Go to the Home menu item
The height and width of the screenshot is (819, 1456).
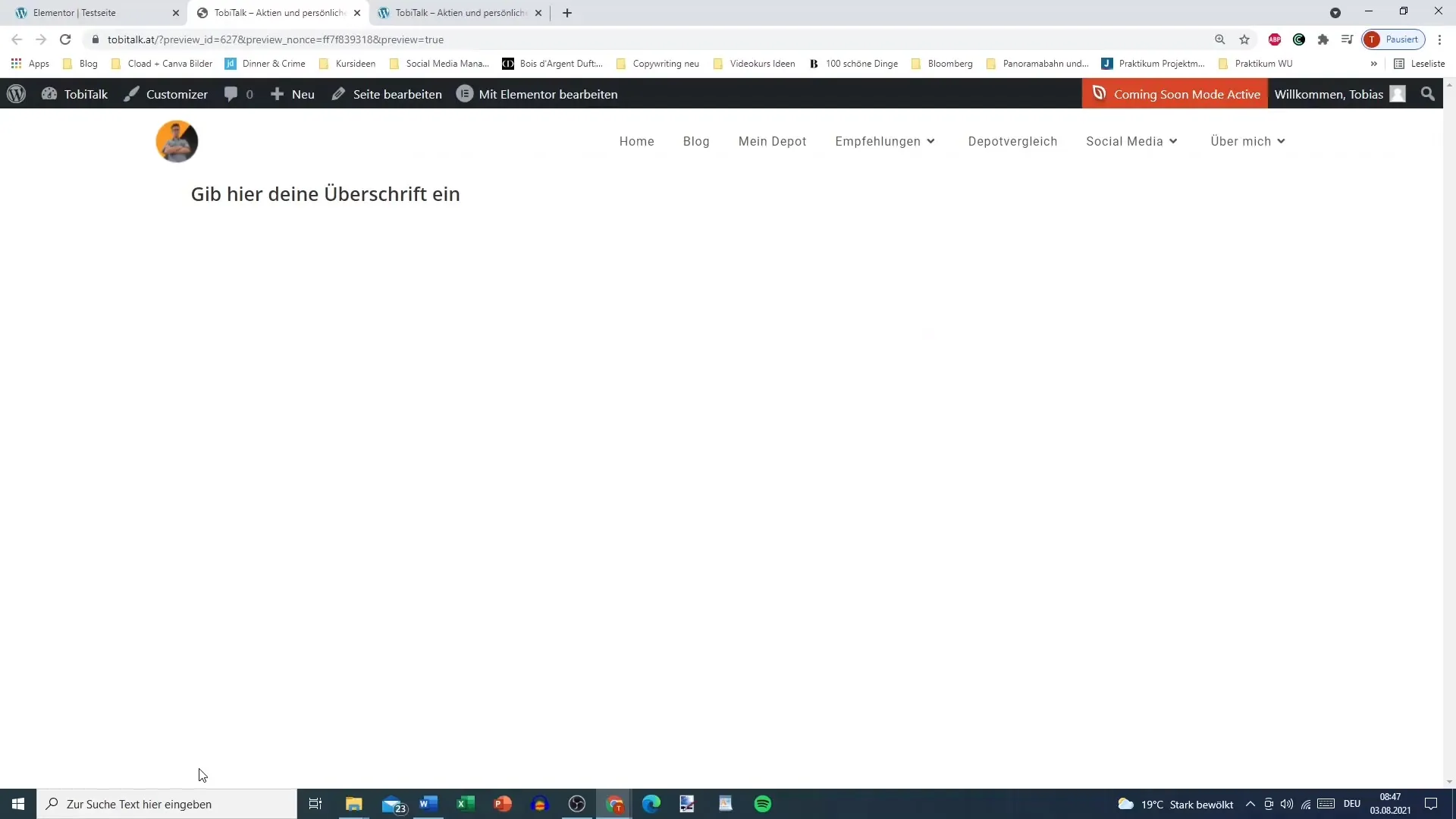(x=636, y=141)
